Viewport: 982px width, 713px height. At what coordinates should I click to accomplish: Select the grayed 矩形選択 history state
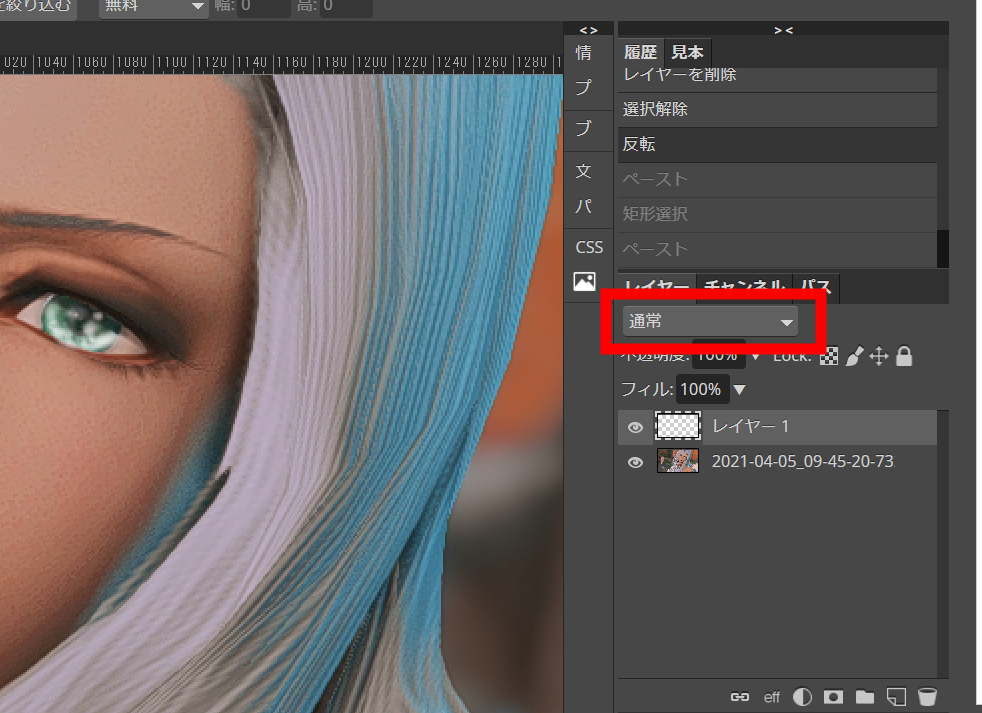tap(777, 214)
